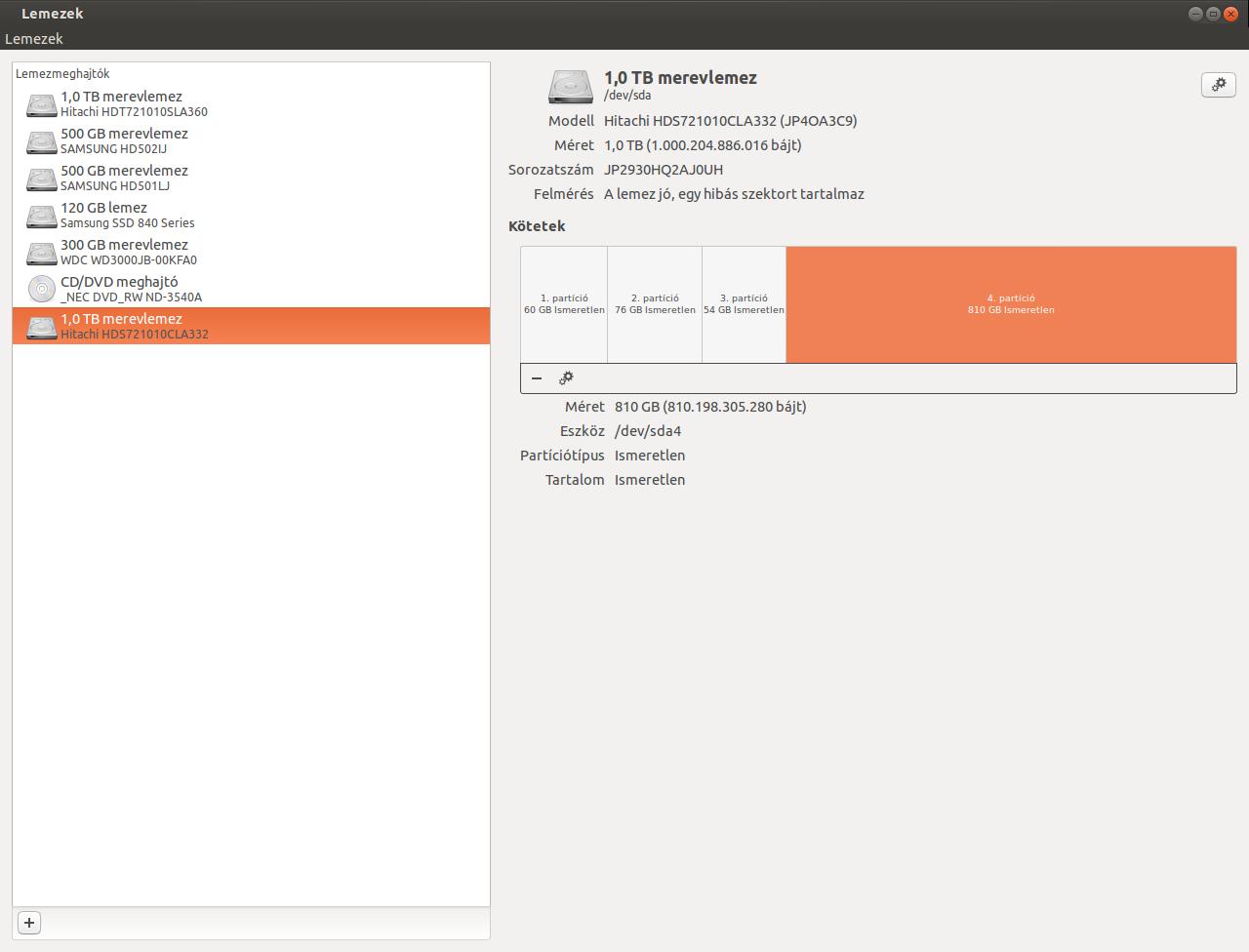Choose 500 GB merevlemez SAMSUNG HD501LJ row
Image resolution: width=1249 pixels, height=952 pixels.
coord(251,178)
